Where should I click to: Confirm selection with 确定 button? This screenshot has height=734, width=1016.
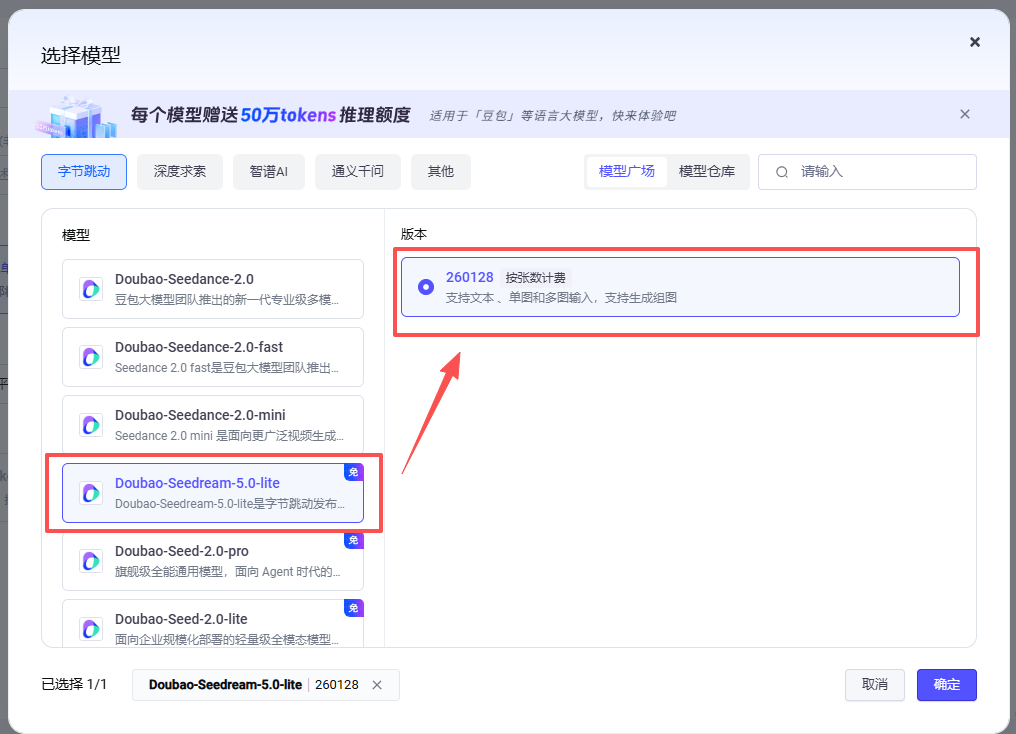pyautogui.click(x=947, y=685)
